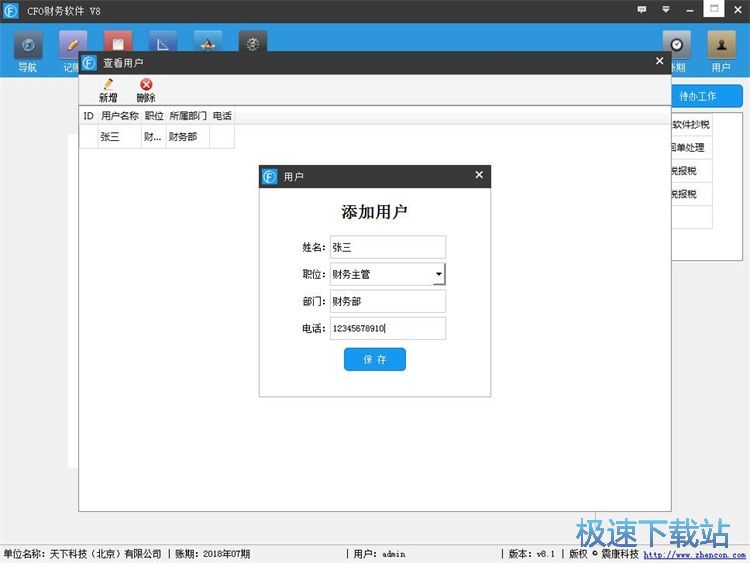Open the pyramid analysis icon in main toolbar
750x563 pixels.
point(208,42)
